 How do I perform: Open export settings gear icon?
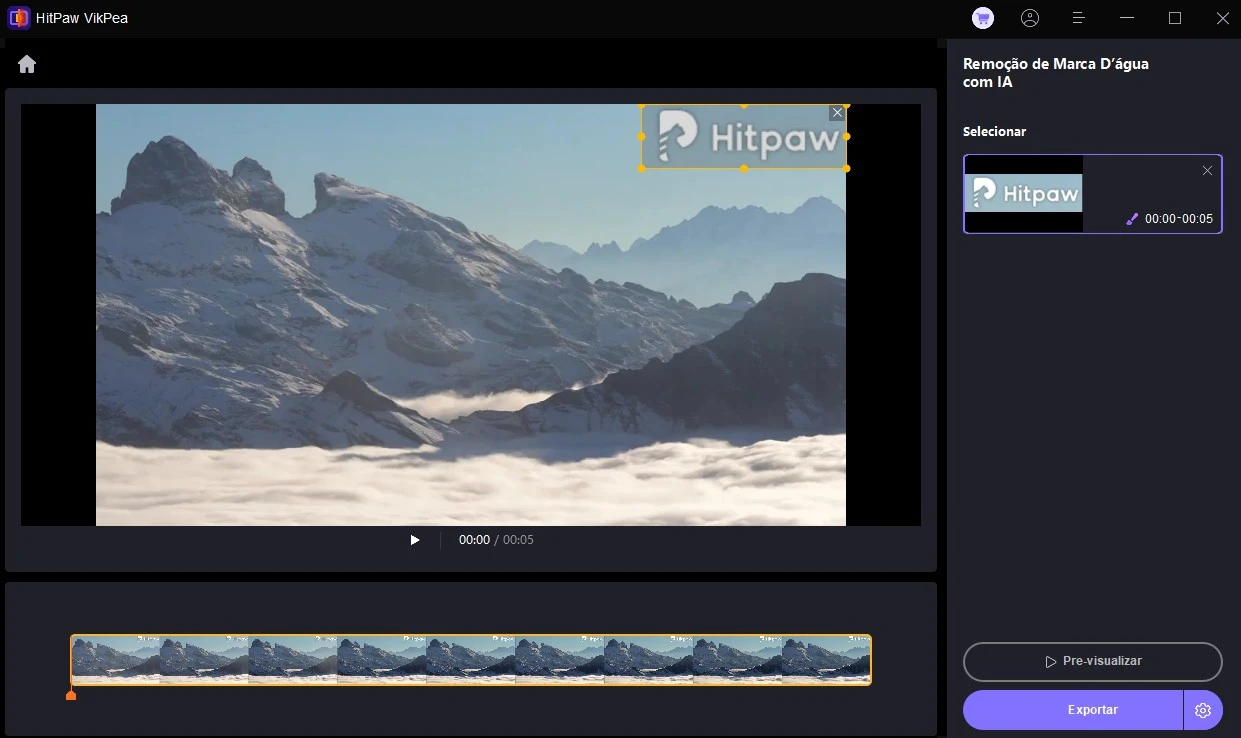pos(1203,710)
